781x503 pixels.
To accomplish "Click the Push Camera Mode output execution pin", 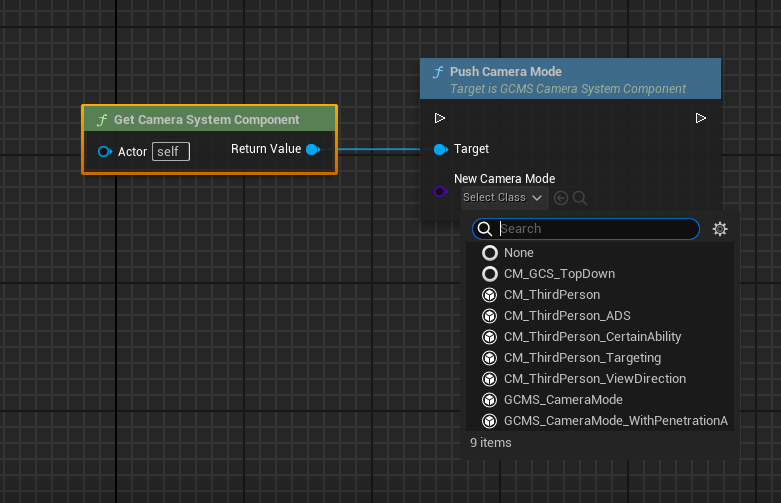I will point(700,118).
